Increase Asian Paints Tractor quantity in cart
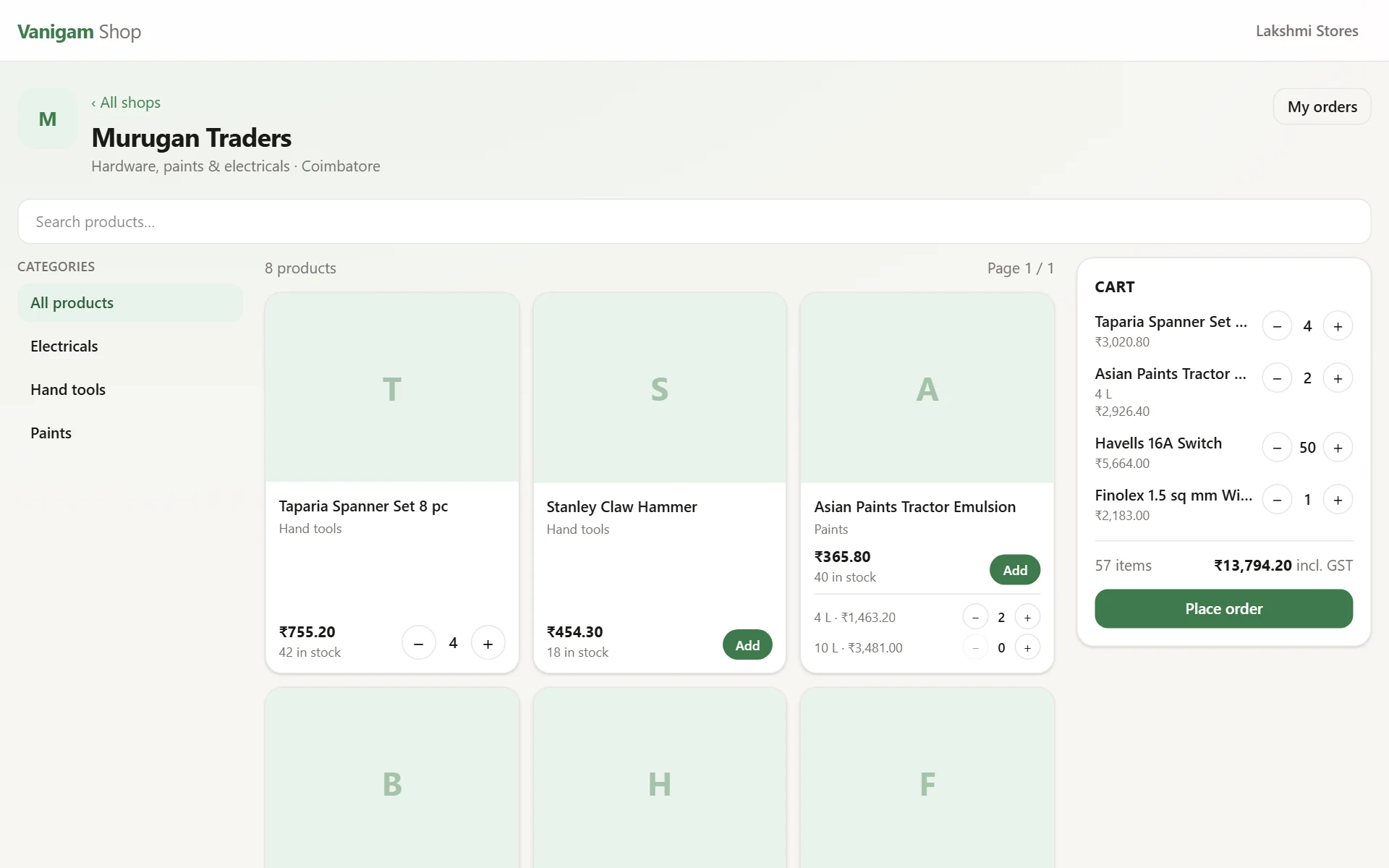 1338,378
